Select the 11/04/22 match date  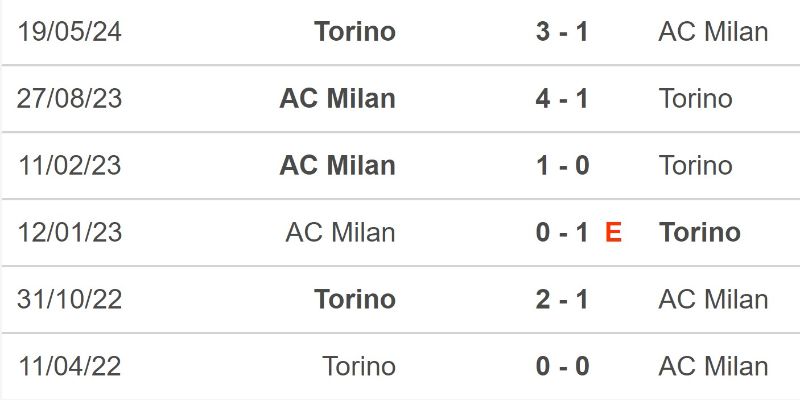tap(69, 367)
